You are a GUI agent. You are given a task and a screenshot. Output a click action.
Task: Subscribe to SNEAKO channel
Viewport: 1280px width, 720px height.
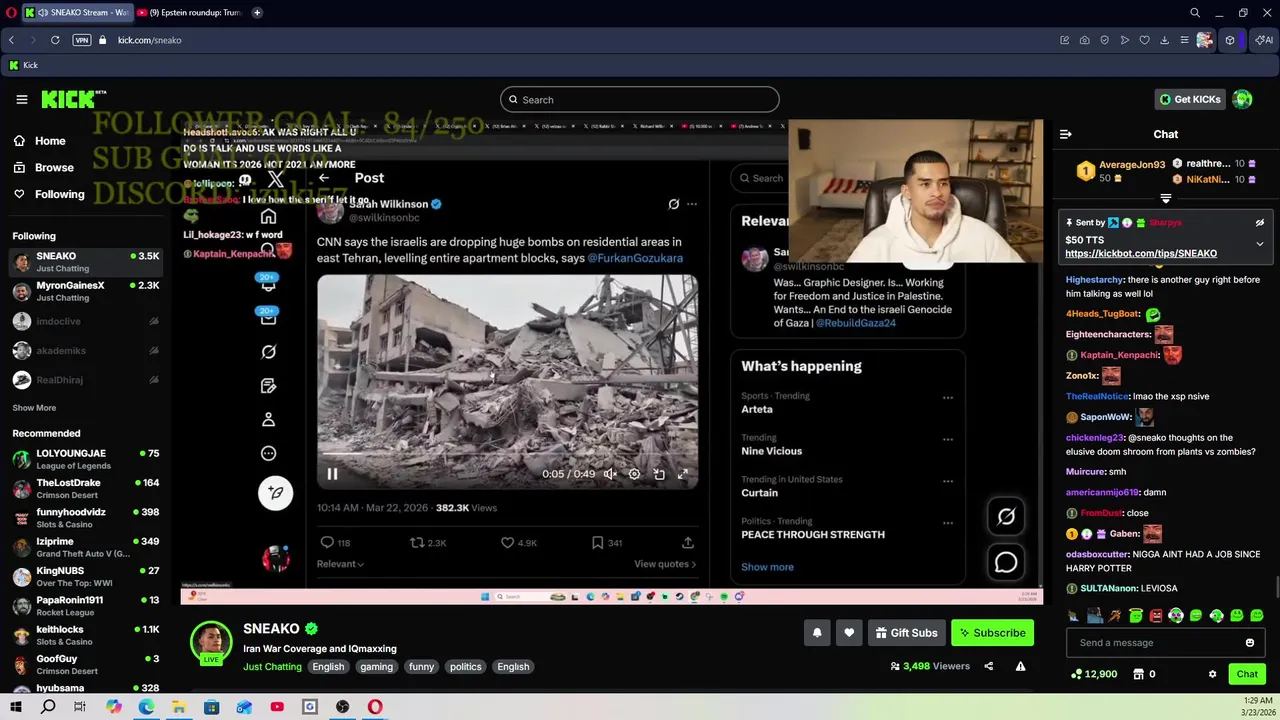click(992, 633)
